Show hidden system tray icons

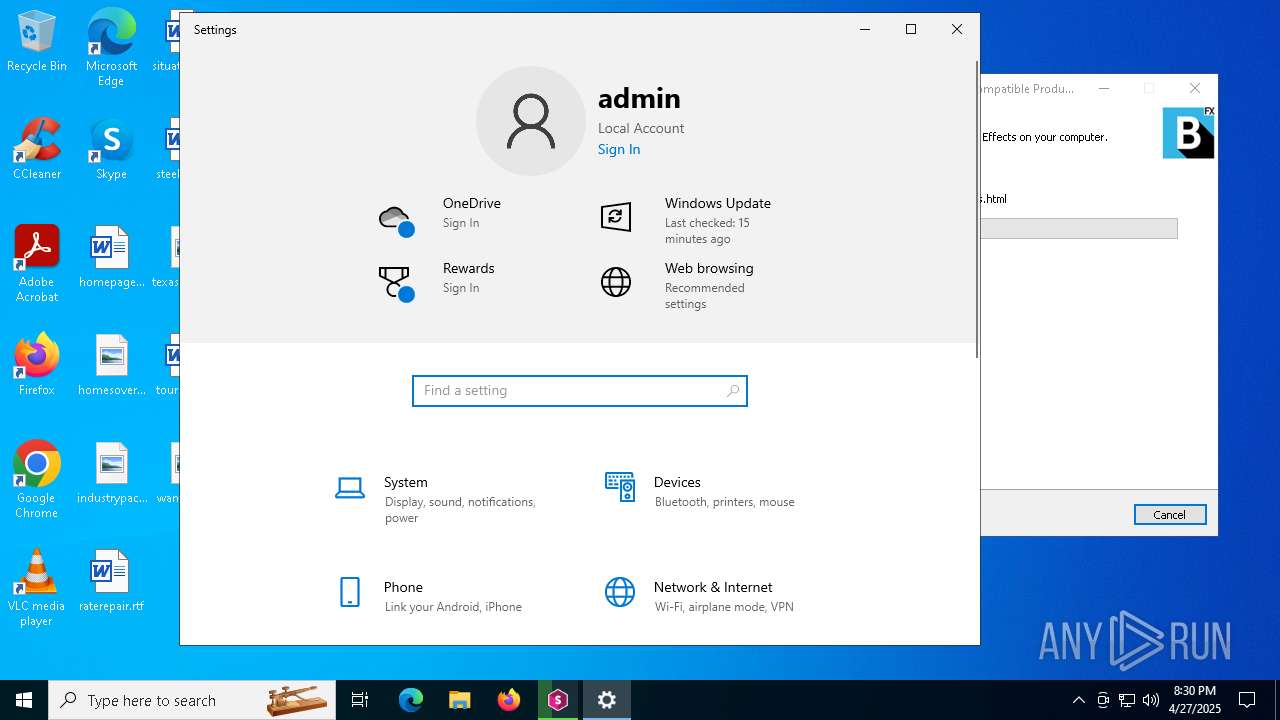[x=1078, y=700]
